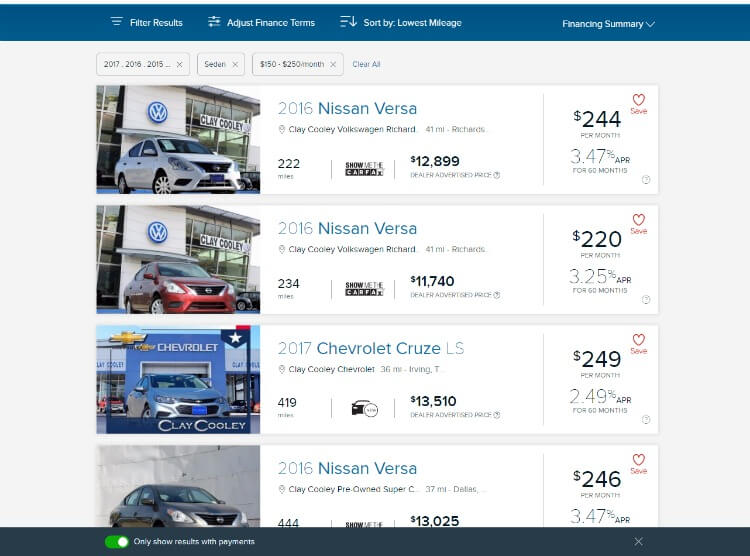Image resolution: width=750 pixels, height=556 pixels.
Task: Click Clay Cooley Pre-Owned Super dealer name
Action: [352, 489]
